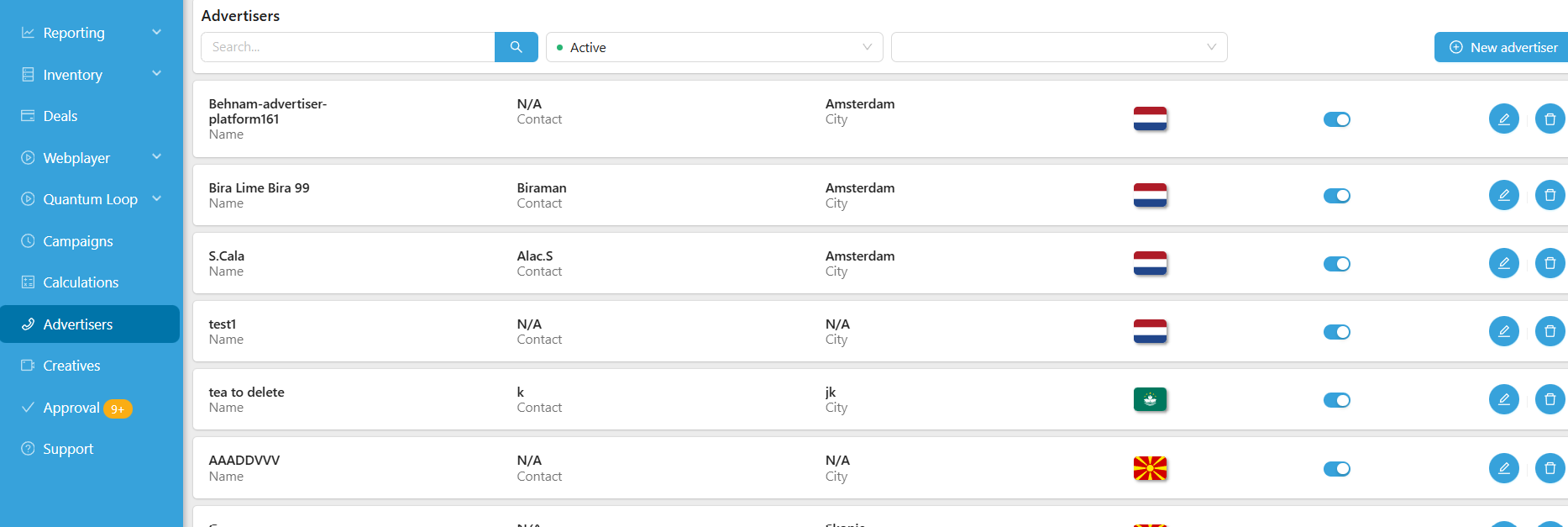This screenshot has height=527, width=1568.
Task: Click into the advertiser Search field
Action: click(x=348, y=47)
